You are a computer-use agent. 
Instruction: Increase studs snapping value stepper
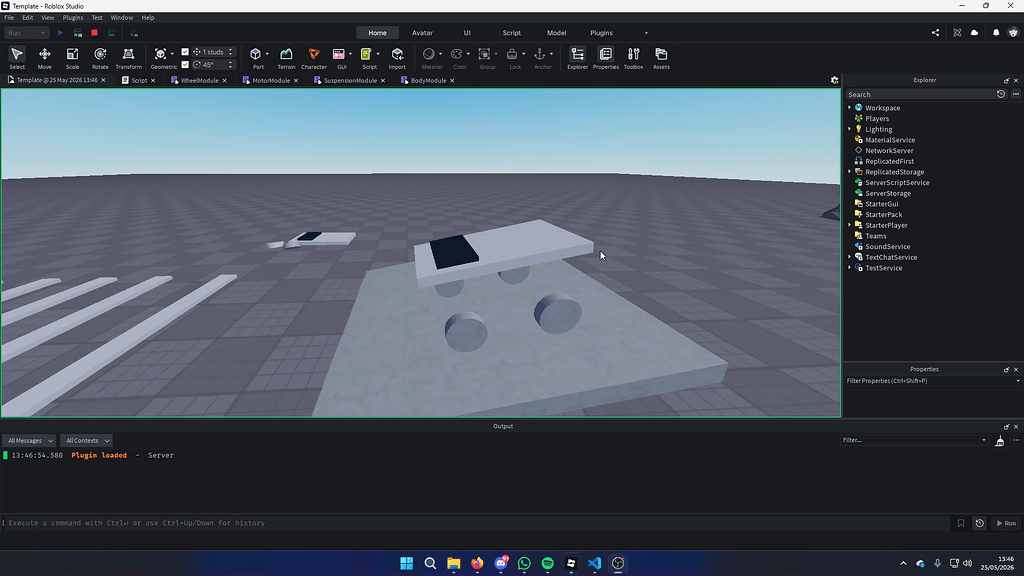[x=231, y=50]
